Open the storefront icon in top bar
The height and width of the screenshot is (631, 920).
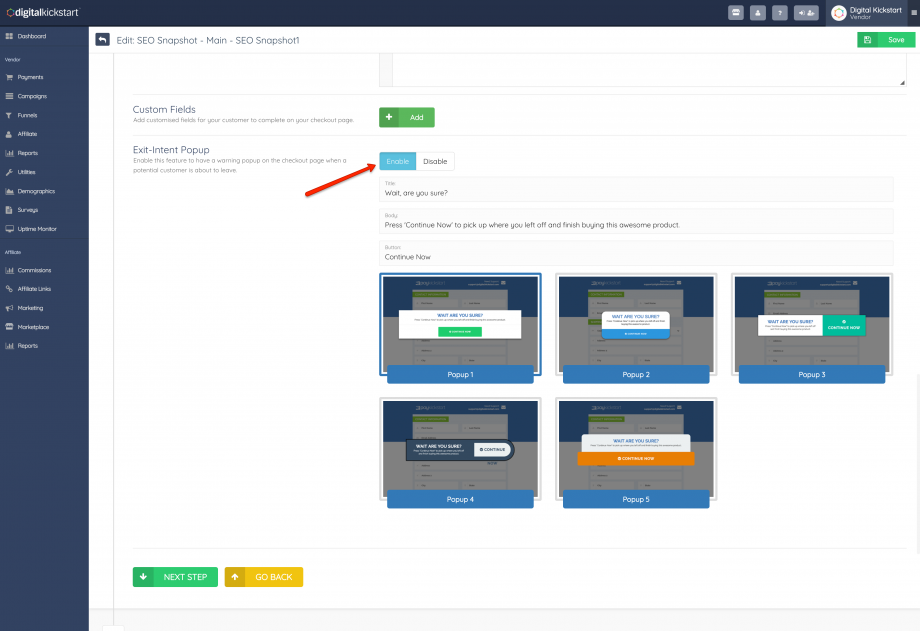point(736,13)
